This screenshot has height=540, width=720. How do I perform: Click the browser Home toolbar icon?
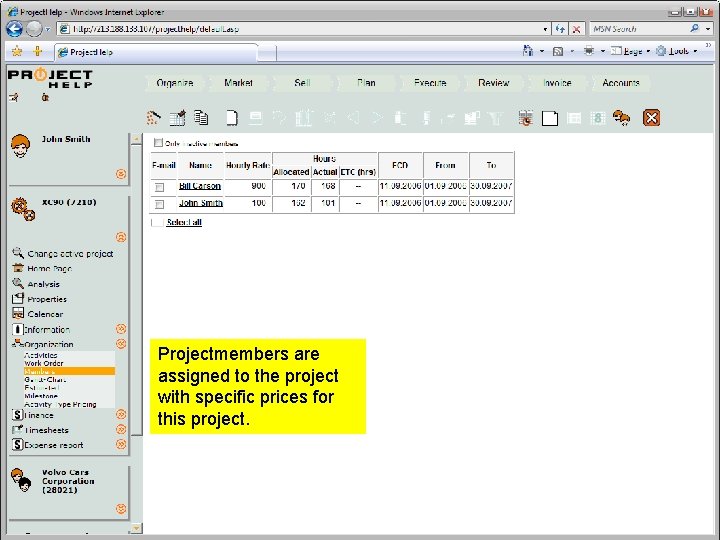click(528, 51)
